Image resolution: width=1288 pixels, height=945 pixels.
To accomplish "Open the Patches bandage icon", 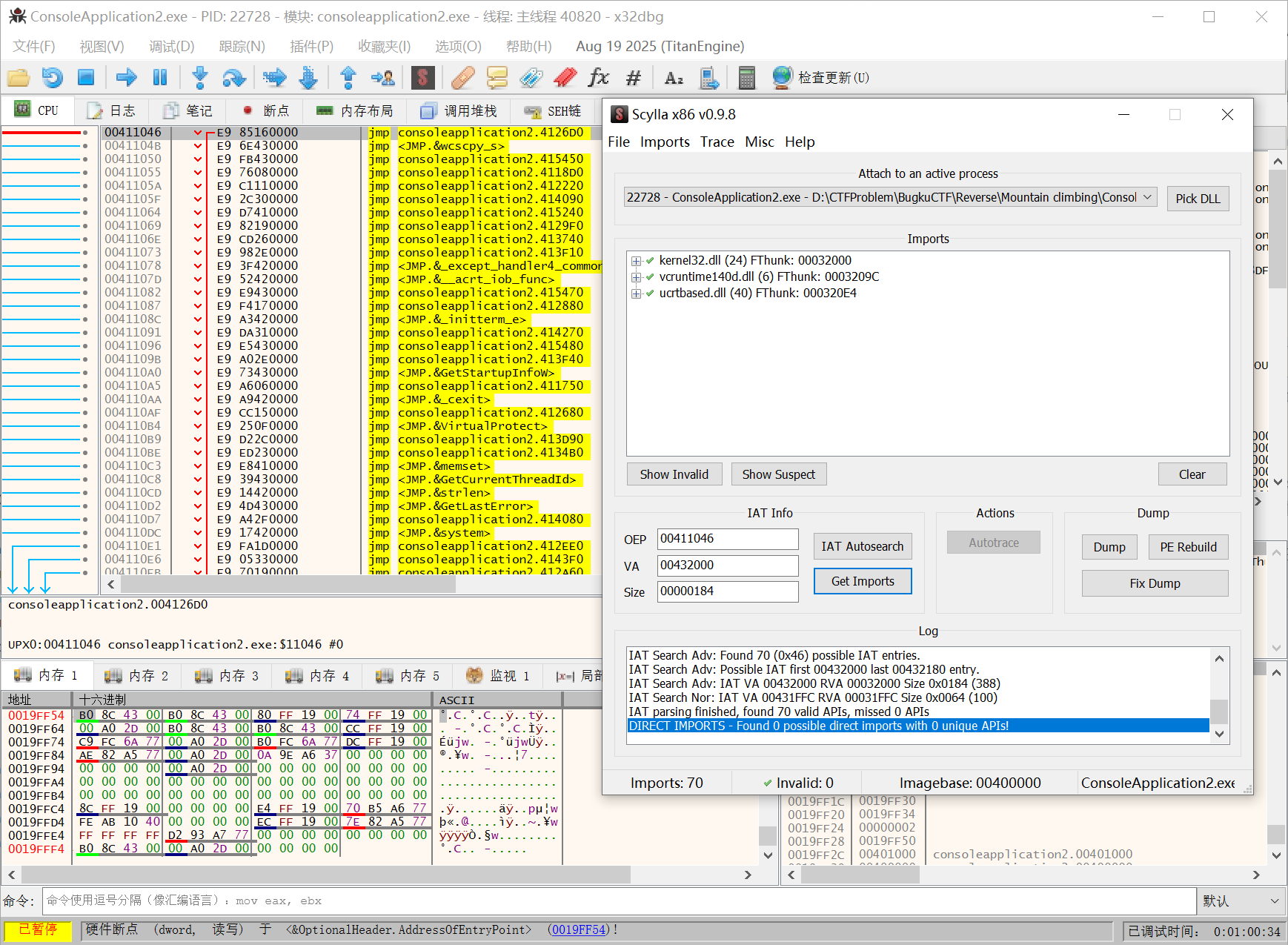I will pos(462,77).
